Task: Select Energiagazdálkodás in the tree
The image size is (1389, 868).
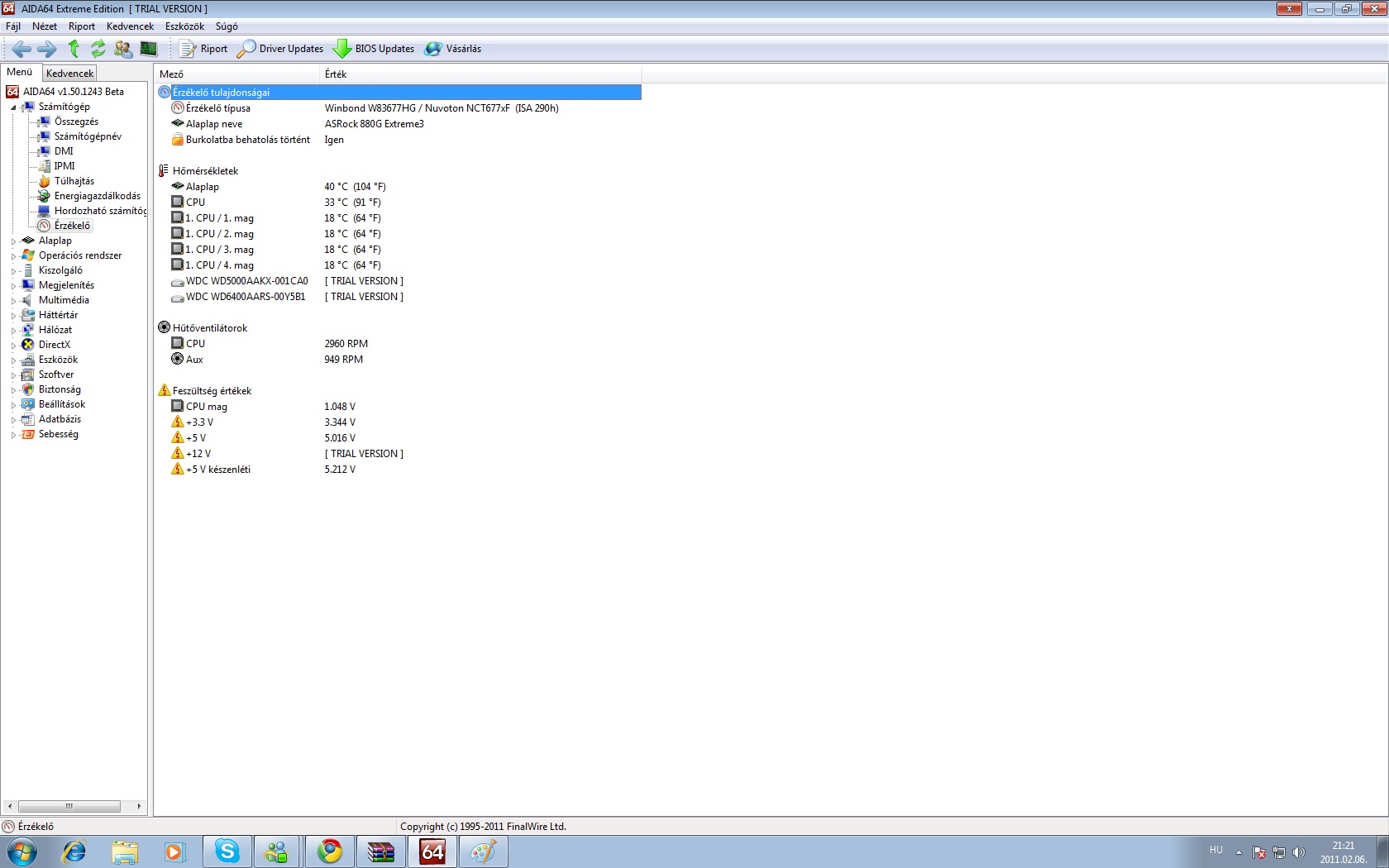Action: [98, 196]
